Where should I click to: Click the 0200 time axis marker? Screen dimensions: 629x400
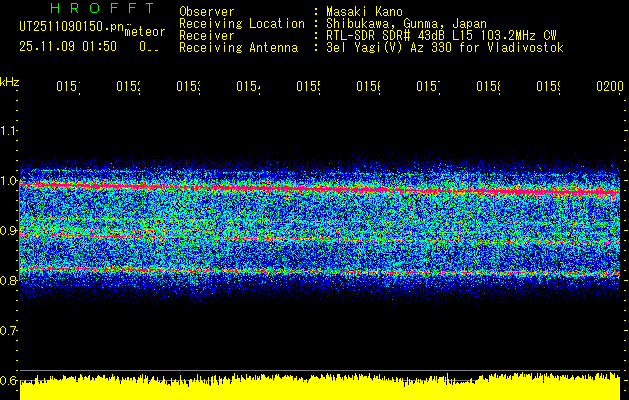[x=610, y=87]
